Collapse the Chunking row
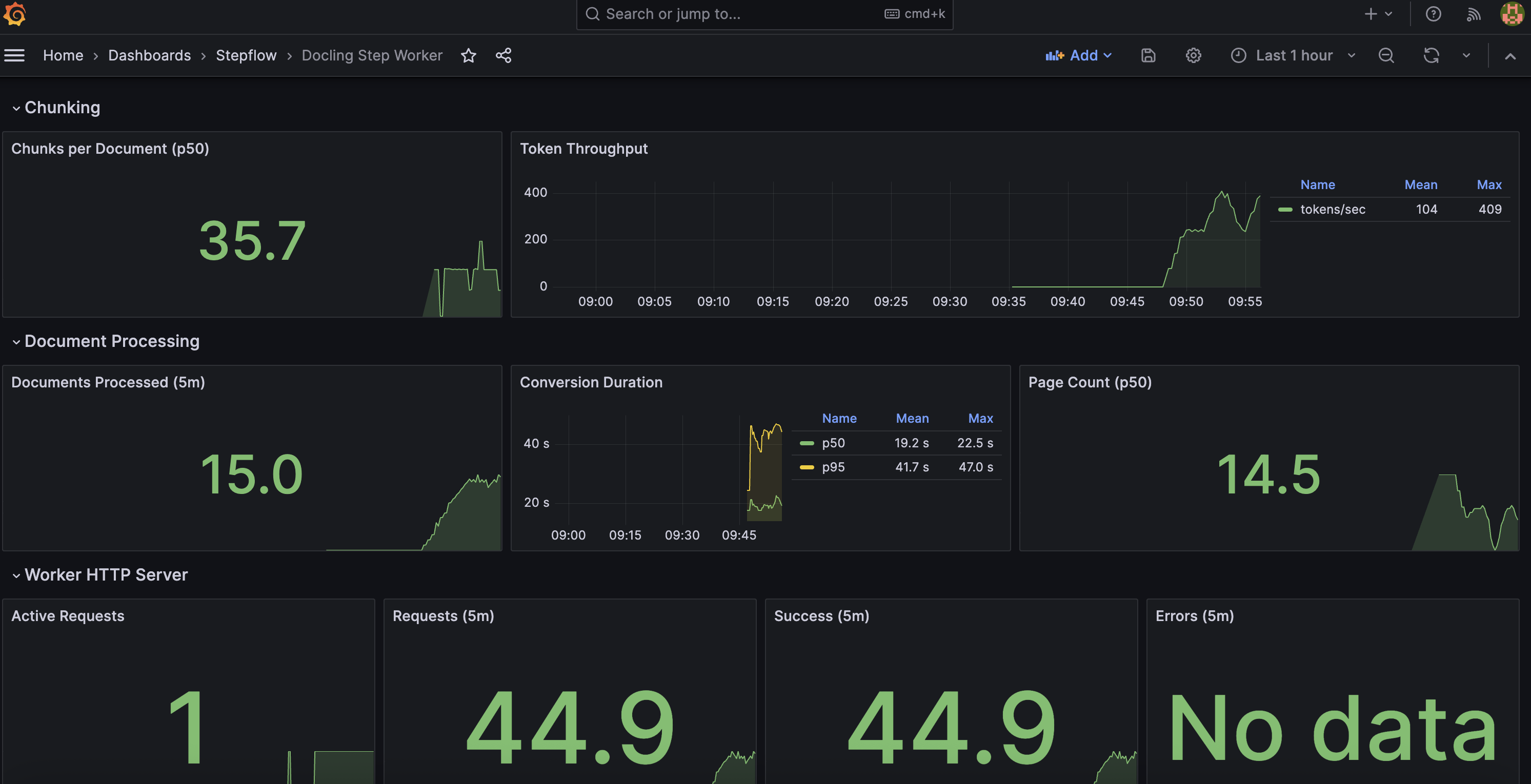 click(63, 108)
